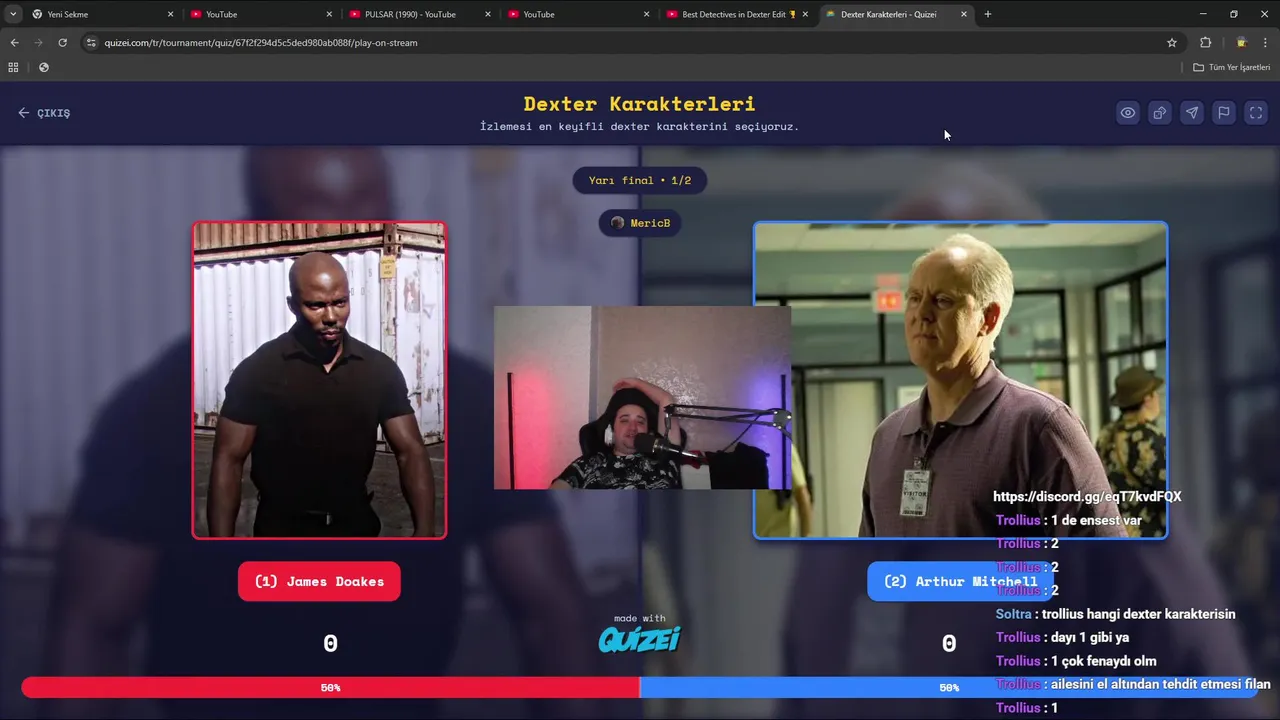Toggle the eye visibility icon in quiz header
This screenshot has width=1280, height=720.
point(1128,113)
